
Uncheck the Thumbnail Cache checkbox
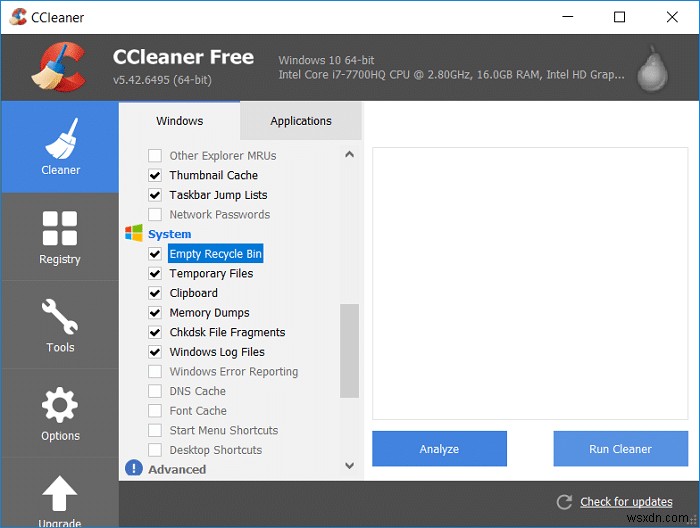tap(155, 175)
